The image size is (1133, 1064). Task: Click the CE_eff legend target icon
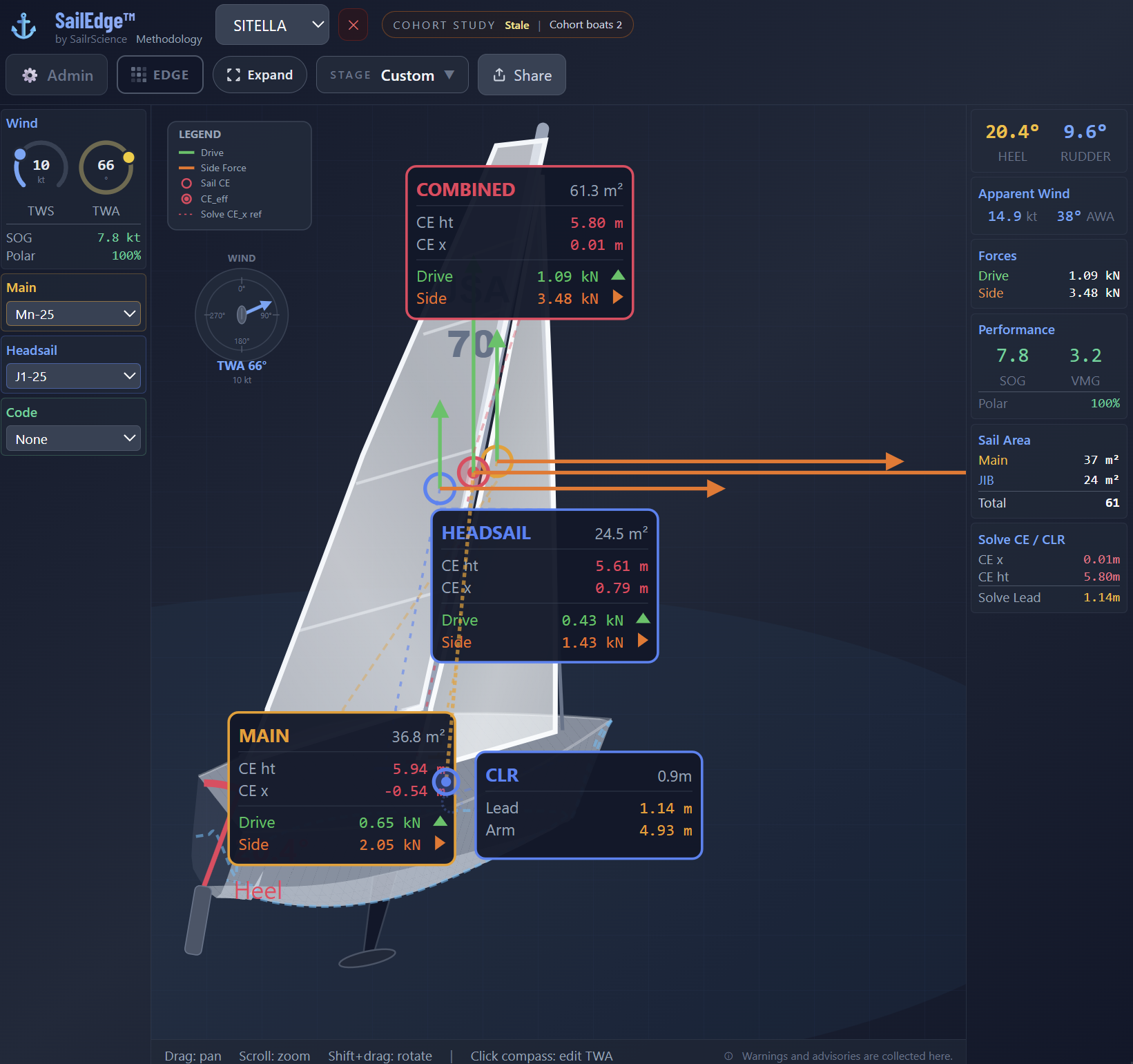pos(186,199)
